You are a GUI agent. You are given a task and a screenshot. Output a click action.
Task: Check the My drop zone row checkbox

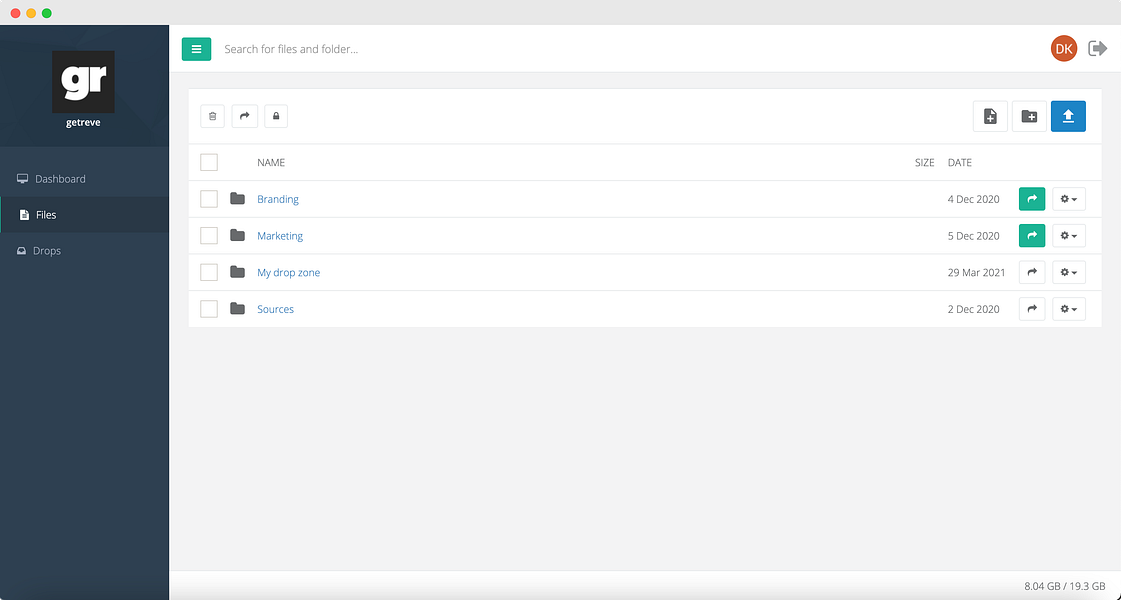209,272
